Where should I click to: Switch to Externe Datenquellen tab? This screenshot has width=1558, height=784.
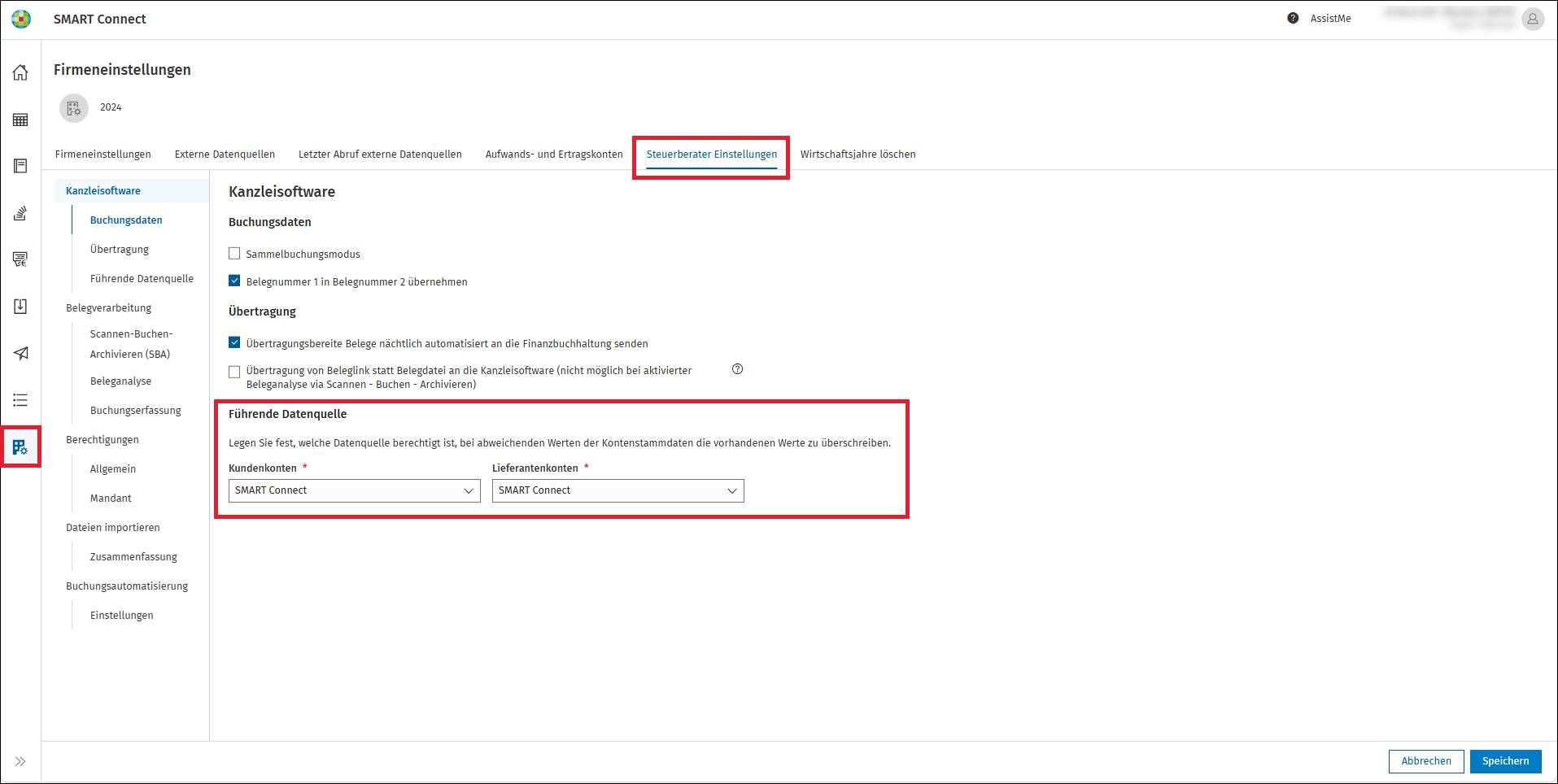point(225,155)
